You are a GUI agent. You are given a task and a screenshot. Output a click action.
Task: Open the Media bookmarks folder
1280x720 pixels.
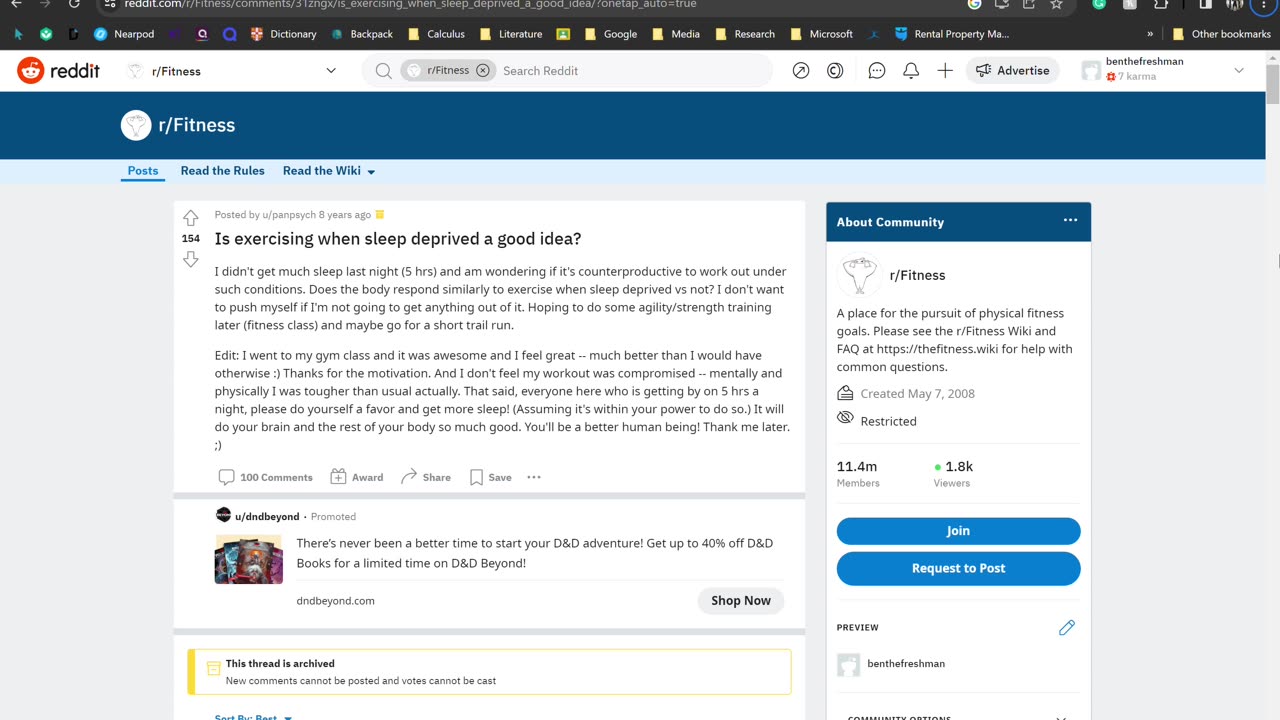point(675,34)
